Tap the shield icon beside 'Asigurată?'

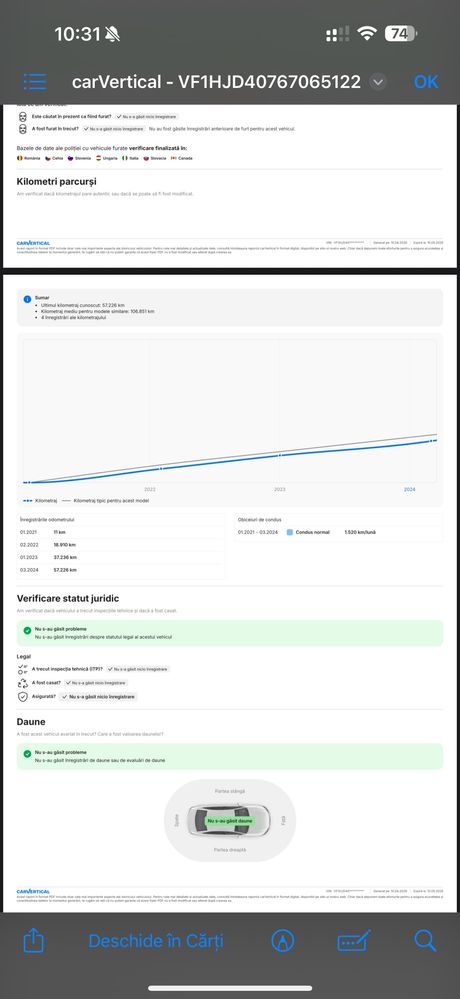coord(22,696)
